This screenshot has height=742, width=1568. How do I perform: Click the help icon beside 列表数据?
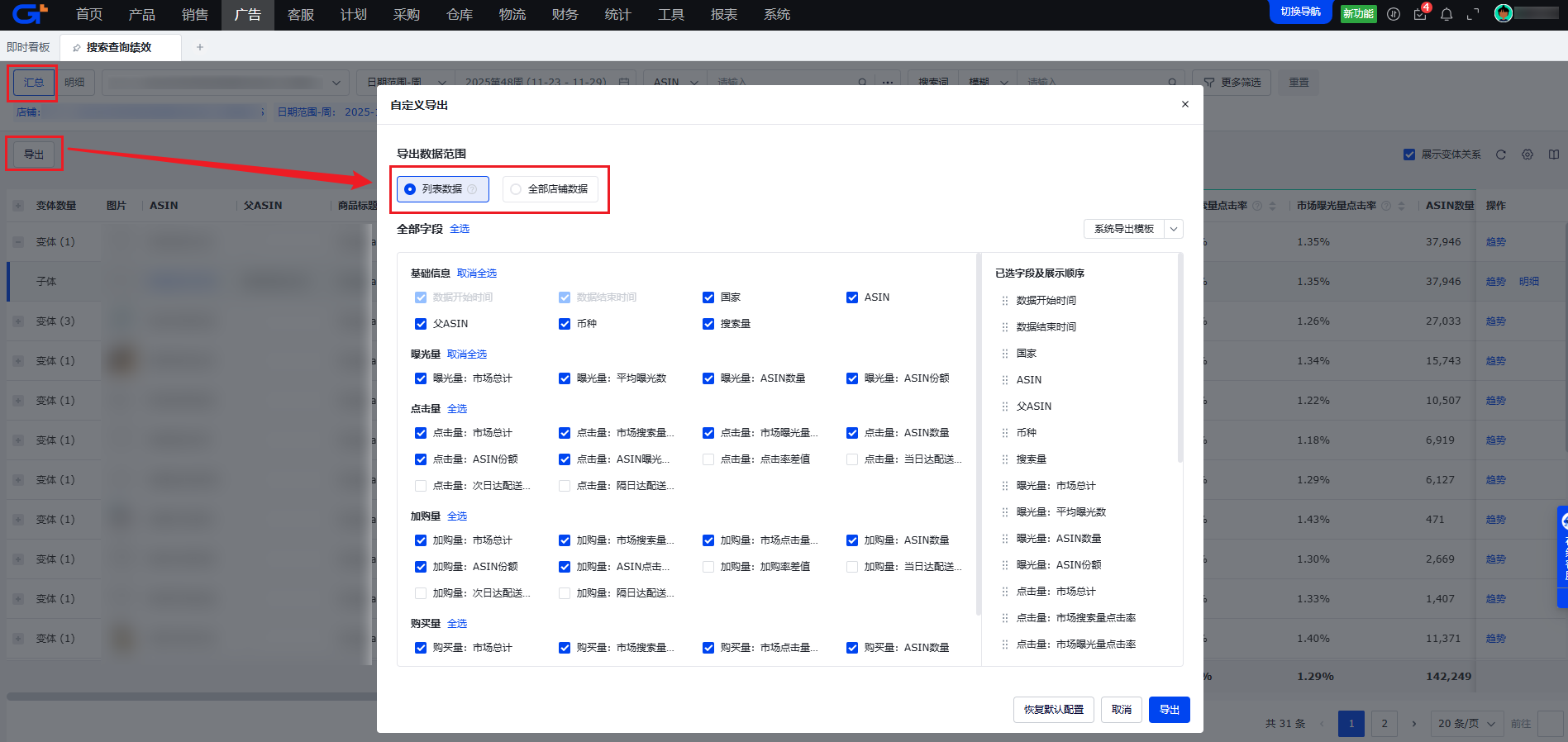(472, 189)
